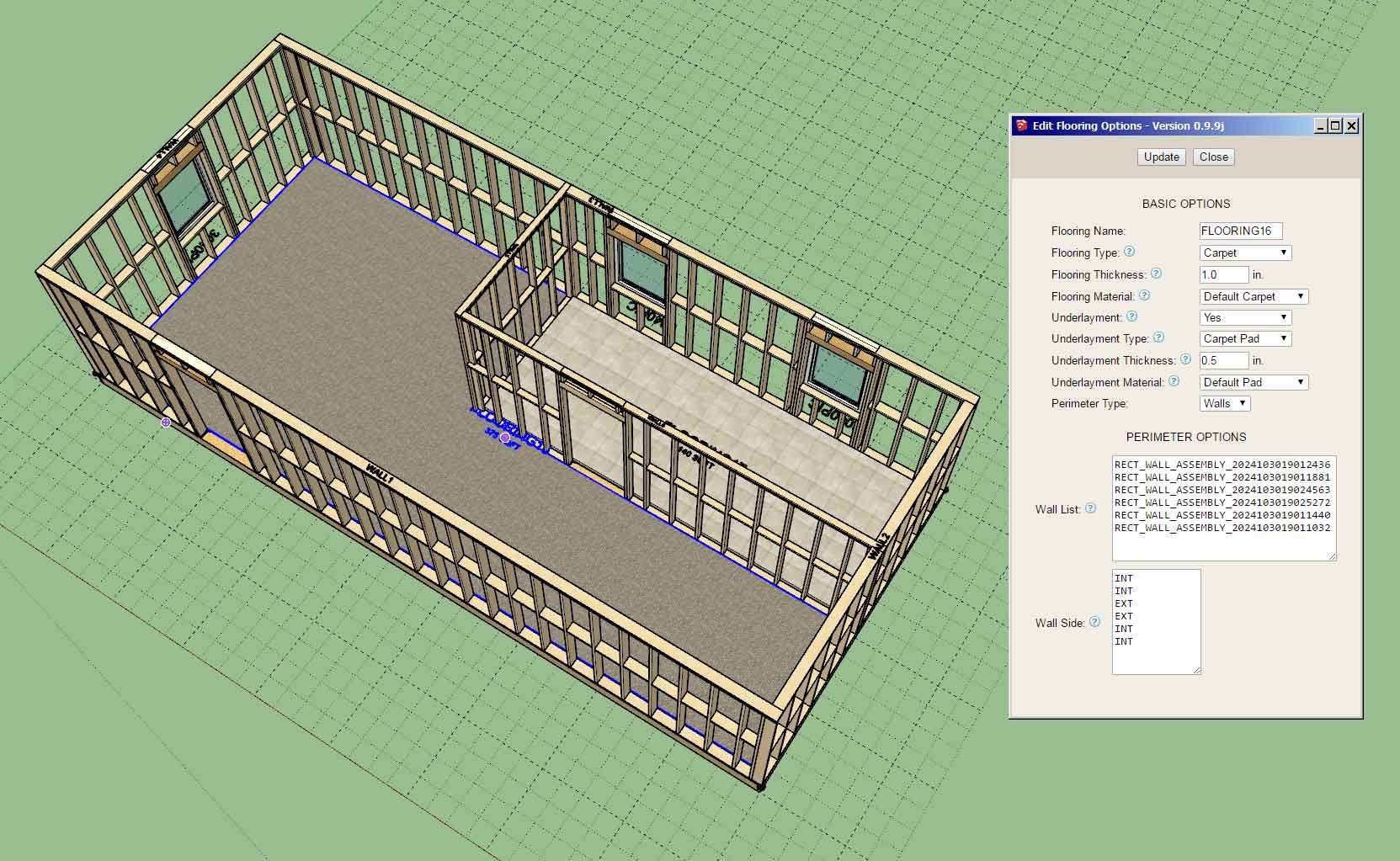The height and width of the screenshot is (861, 1400).
Task: Click the Underlayment Thickness help icon
Action: pyautogui.click(x=1185, y=359)
